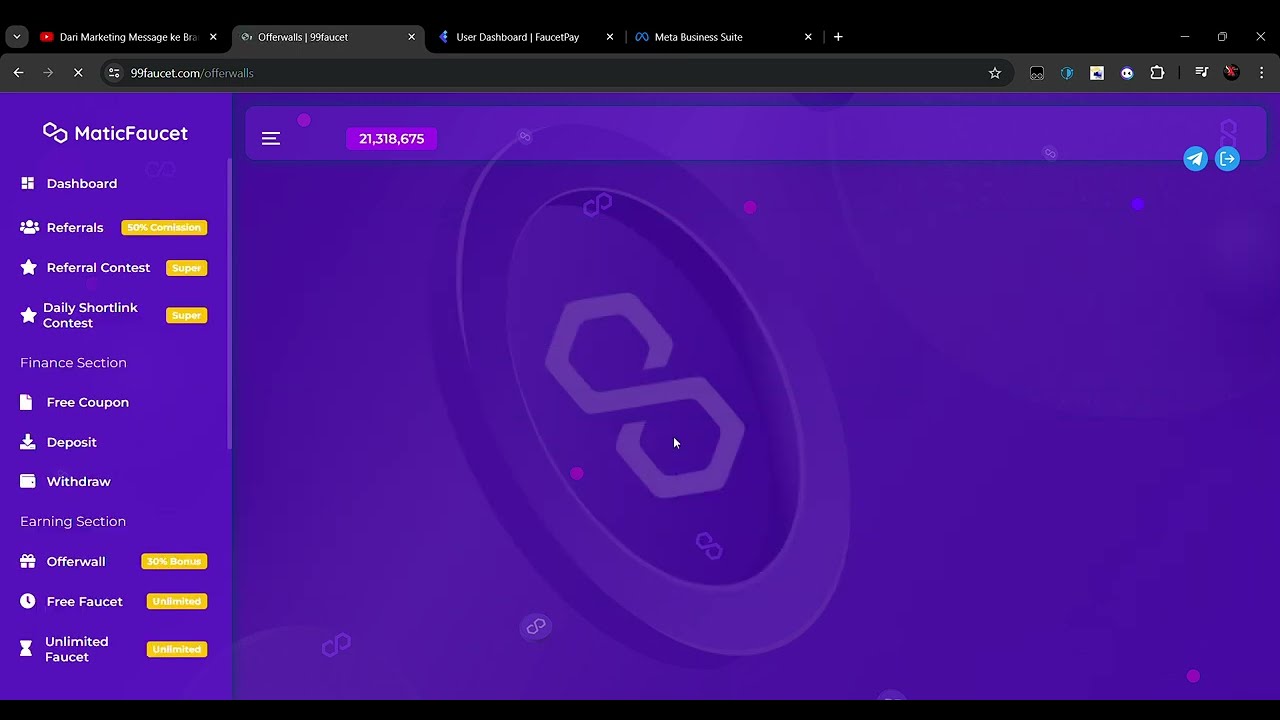
Task: Open the Telegram channel icon
Action: [x=1195, y=159]
